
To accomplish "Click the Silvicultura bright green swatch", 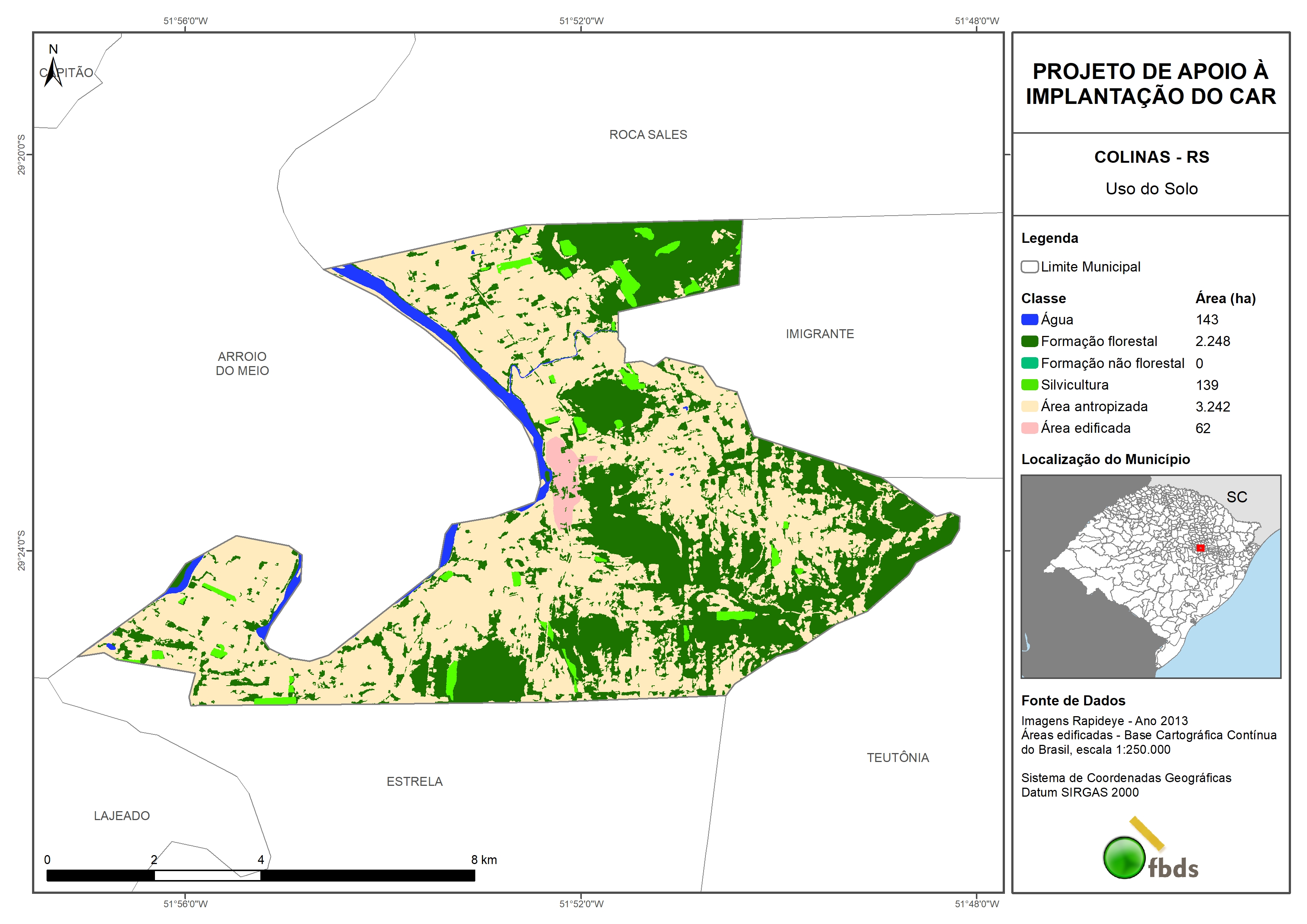I will click(1029, 385).
